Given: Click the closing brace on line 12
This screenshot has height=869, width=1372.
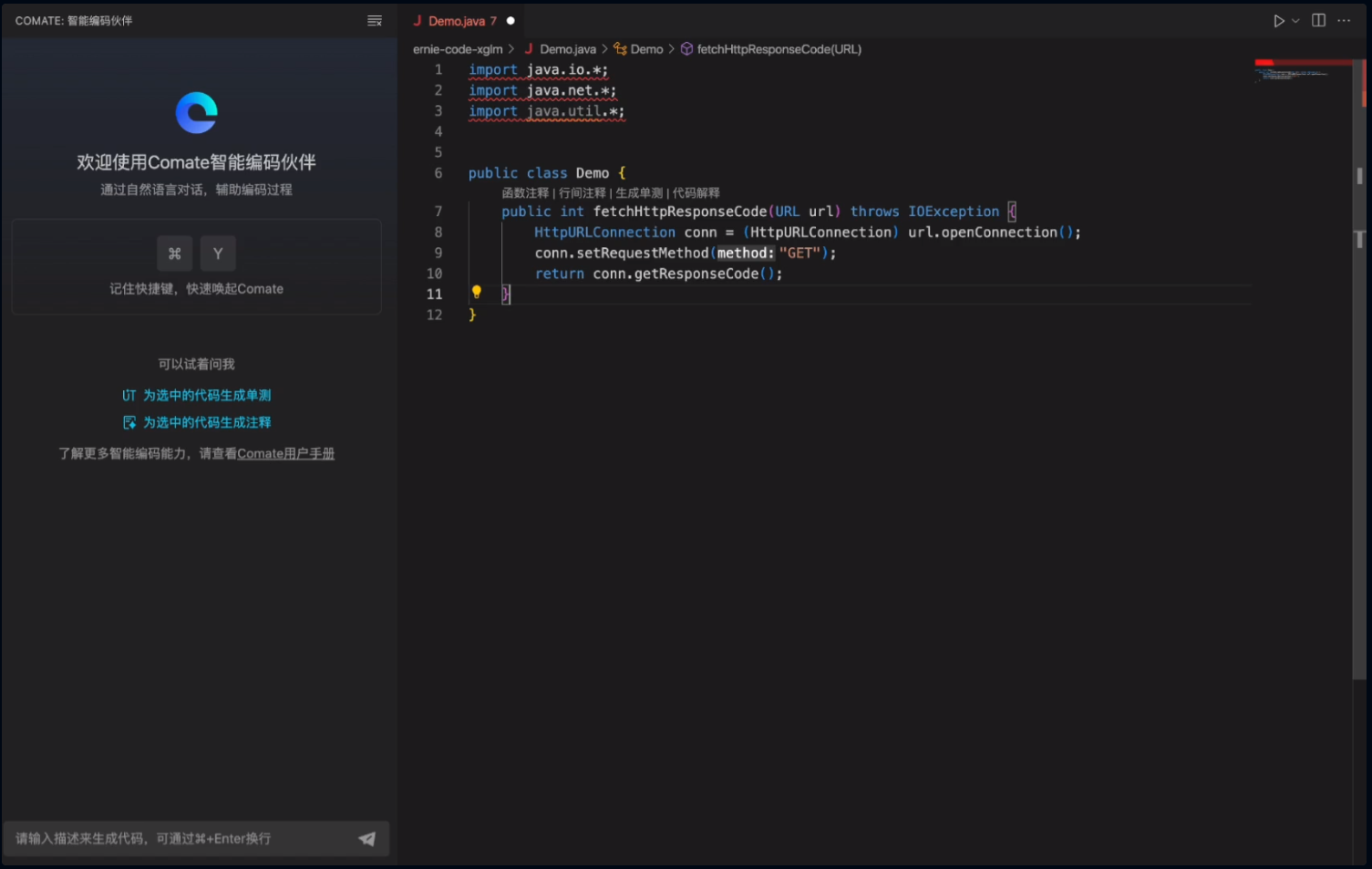Looking at the screenshot, I should click(472, 315).
